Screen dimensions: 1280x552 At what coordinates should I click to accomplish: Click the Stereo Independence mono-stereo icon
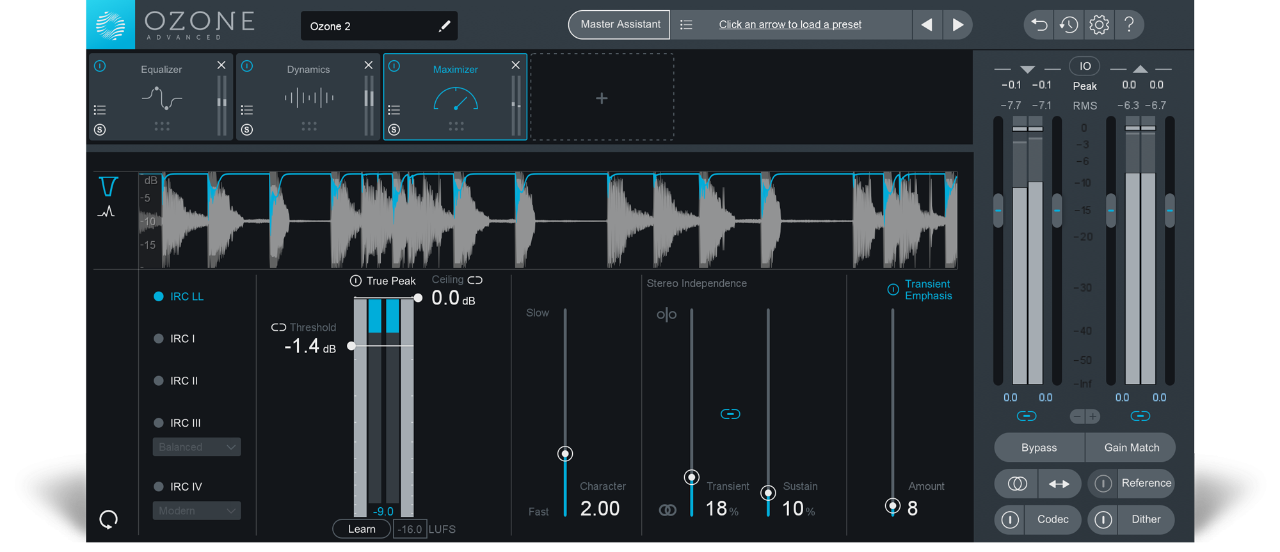(667, 315)
